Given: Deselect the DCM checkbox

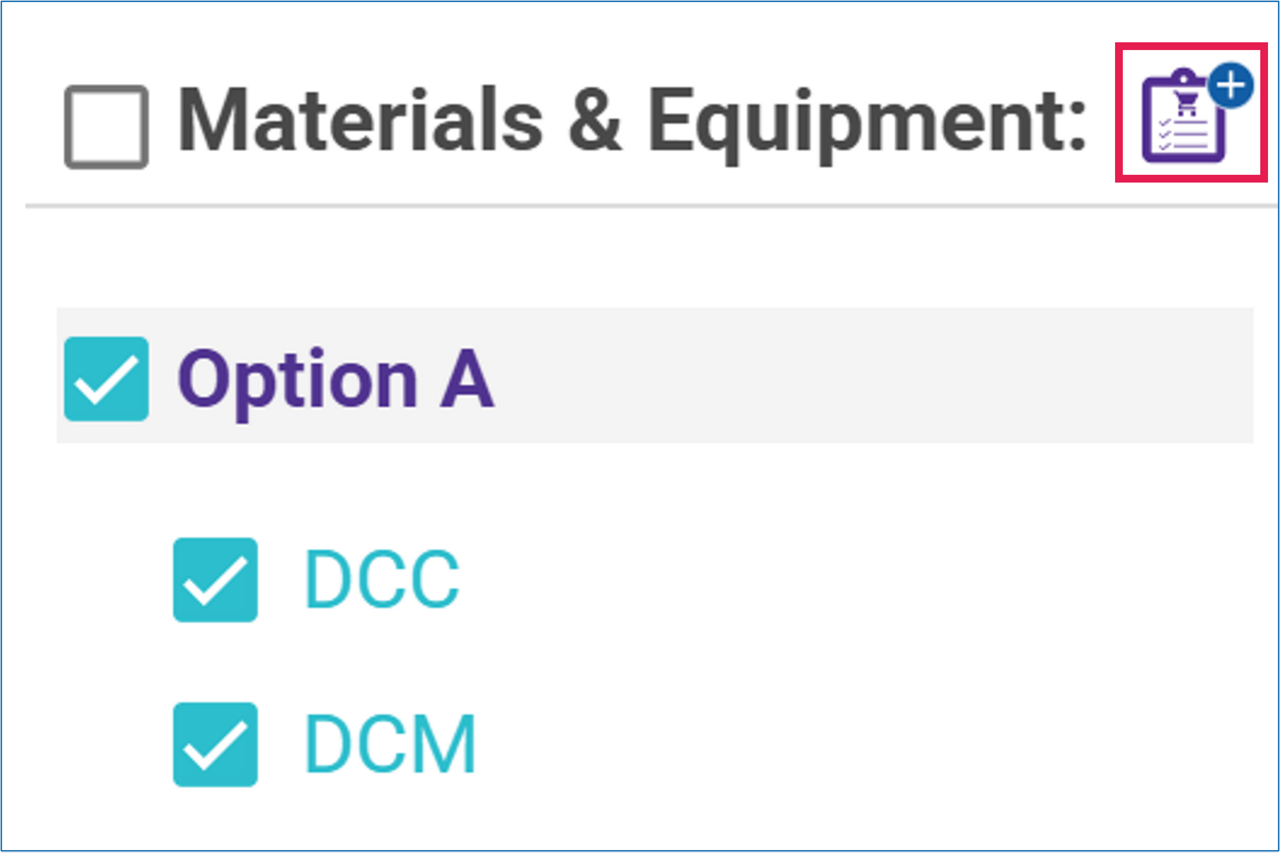Looking at the screenshot, I should click(x=215, y=744).
